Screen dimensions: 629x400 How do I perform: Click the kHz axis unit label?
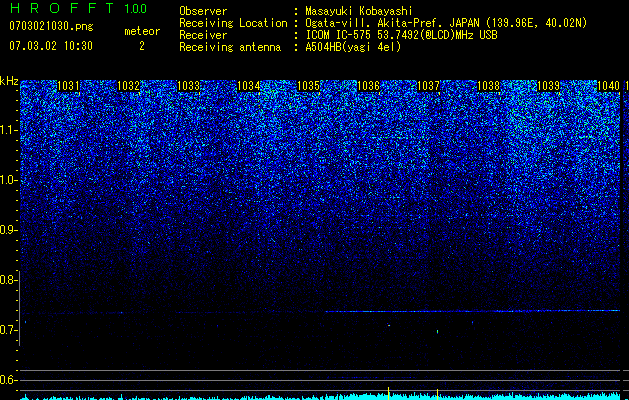(9, 81)
